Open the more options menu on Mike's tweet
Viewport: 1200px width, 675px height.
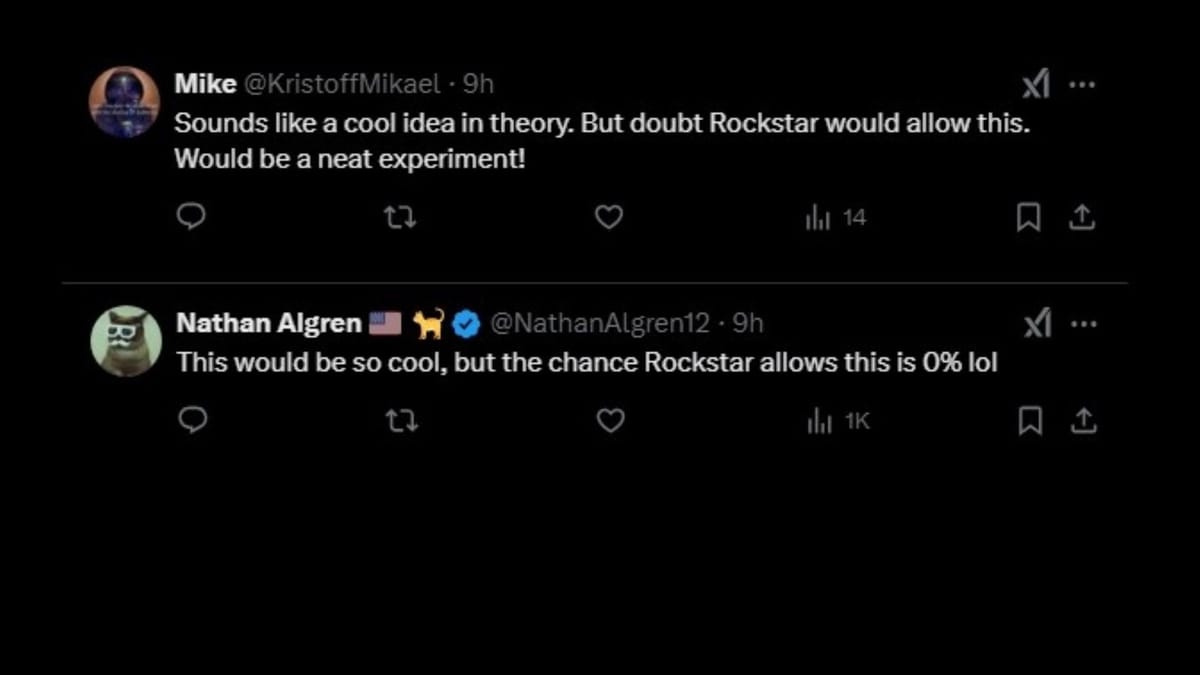(x=1083, y=84)
